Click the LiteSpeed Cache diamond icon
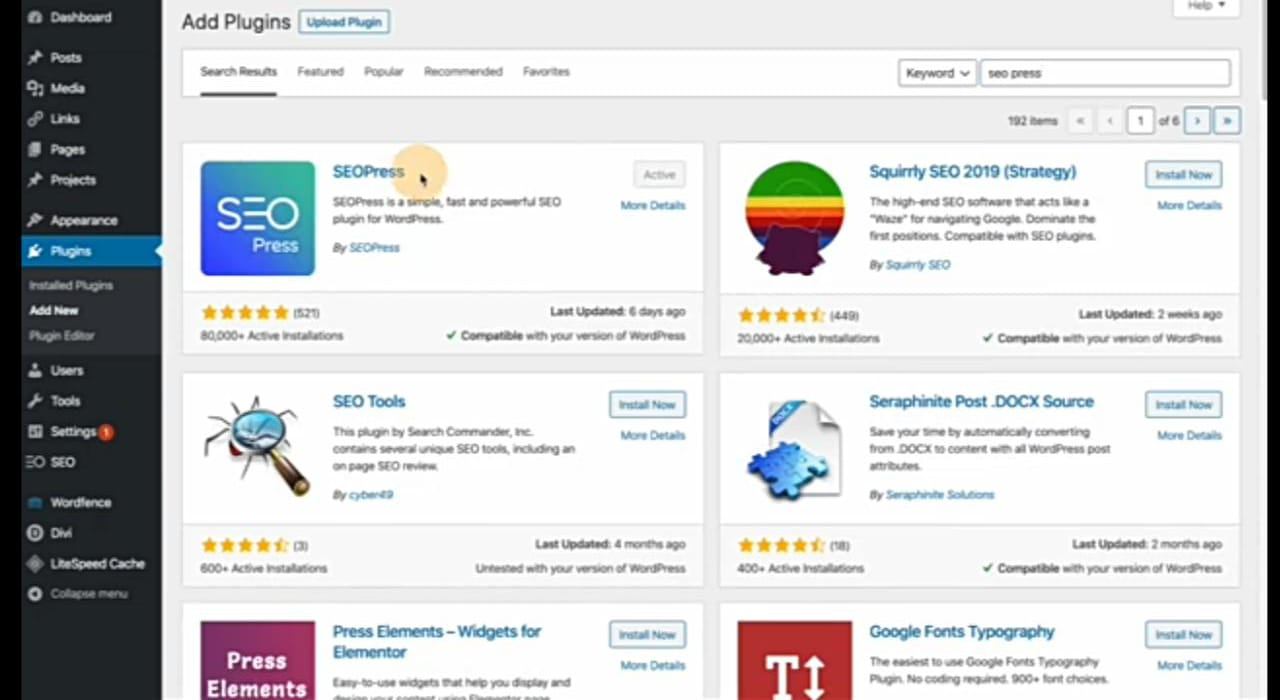Image resolution: width=1280 pixels, height=700 pixels. tap(35, 563)
